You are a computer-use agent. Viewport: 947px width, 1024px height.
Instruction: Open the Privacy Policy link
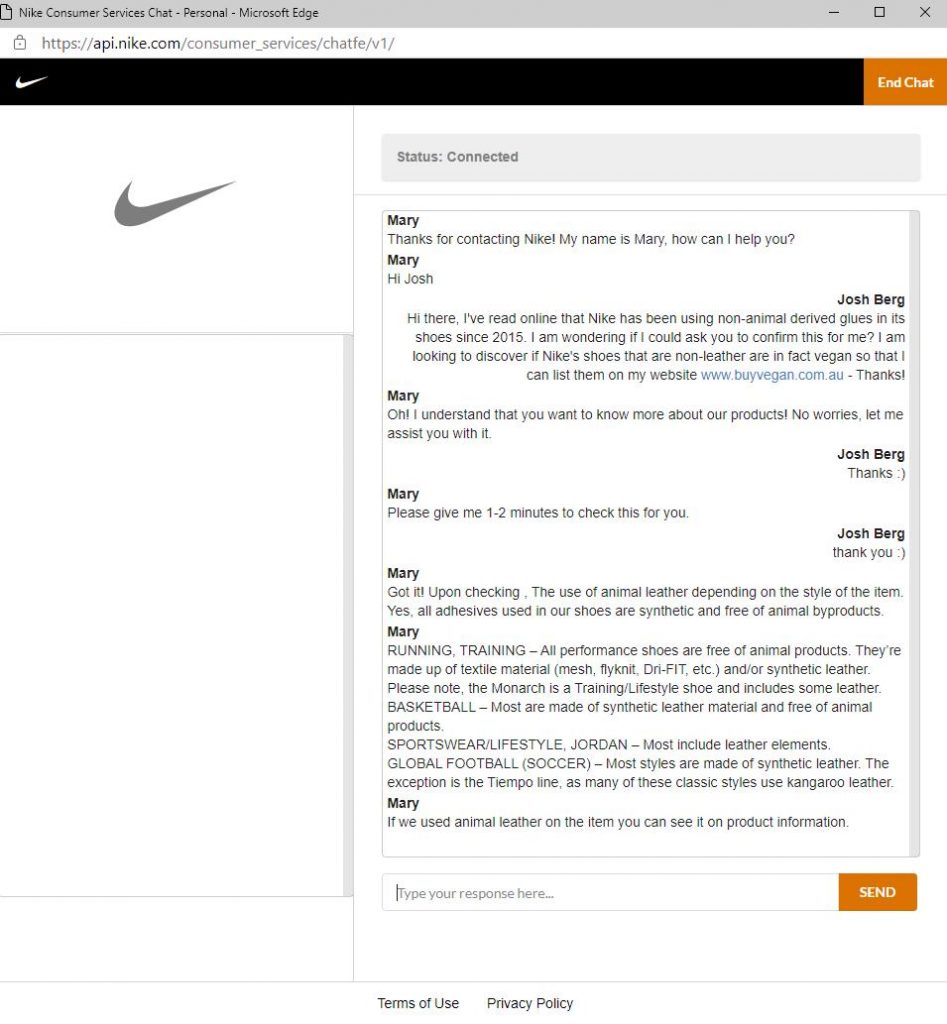coord(530,1003)
